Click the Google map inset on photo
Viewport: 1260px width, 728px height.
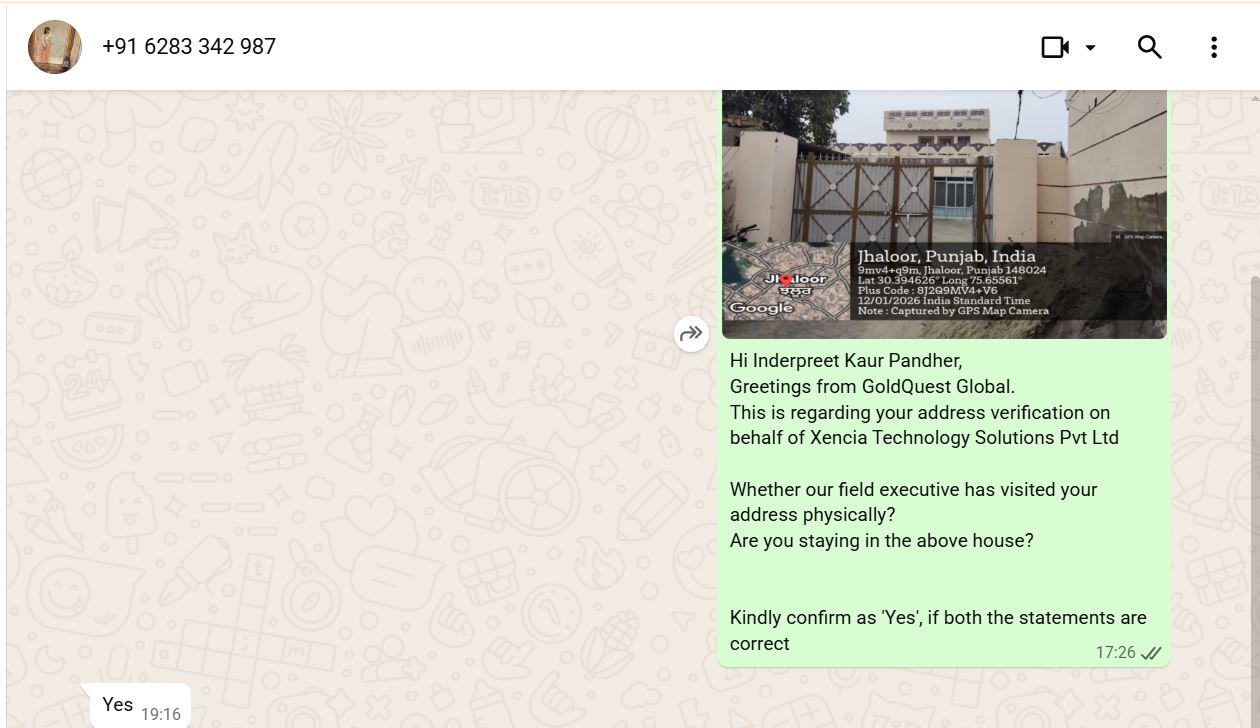(x=786, y=281)
